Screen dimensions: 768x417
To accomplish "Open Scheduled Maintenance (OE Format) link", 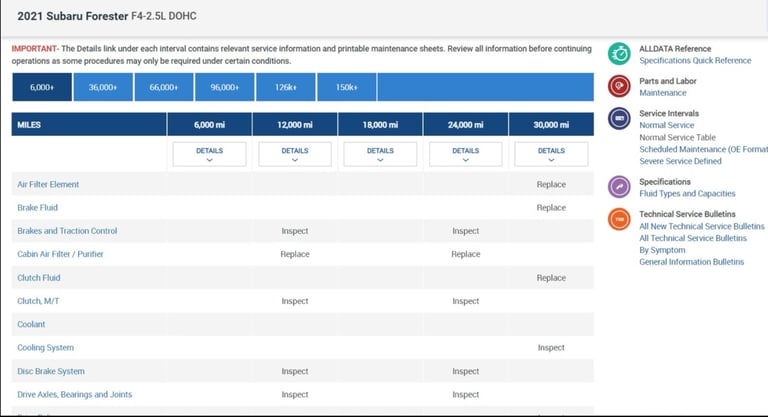I will (x=703, y=149).
